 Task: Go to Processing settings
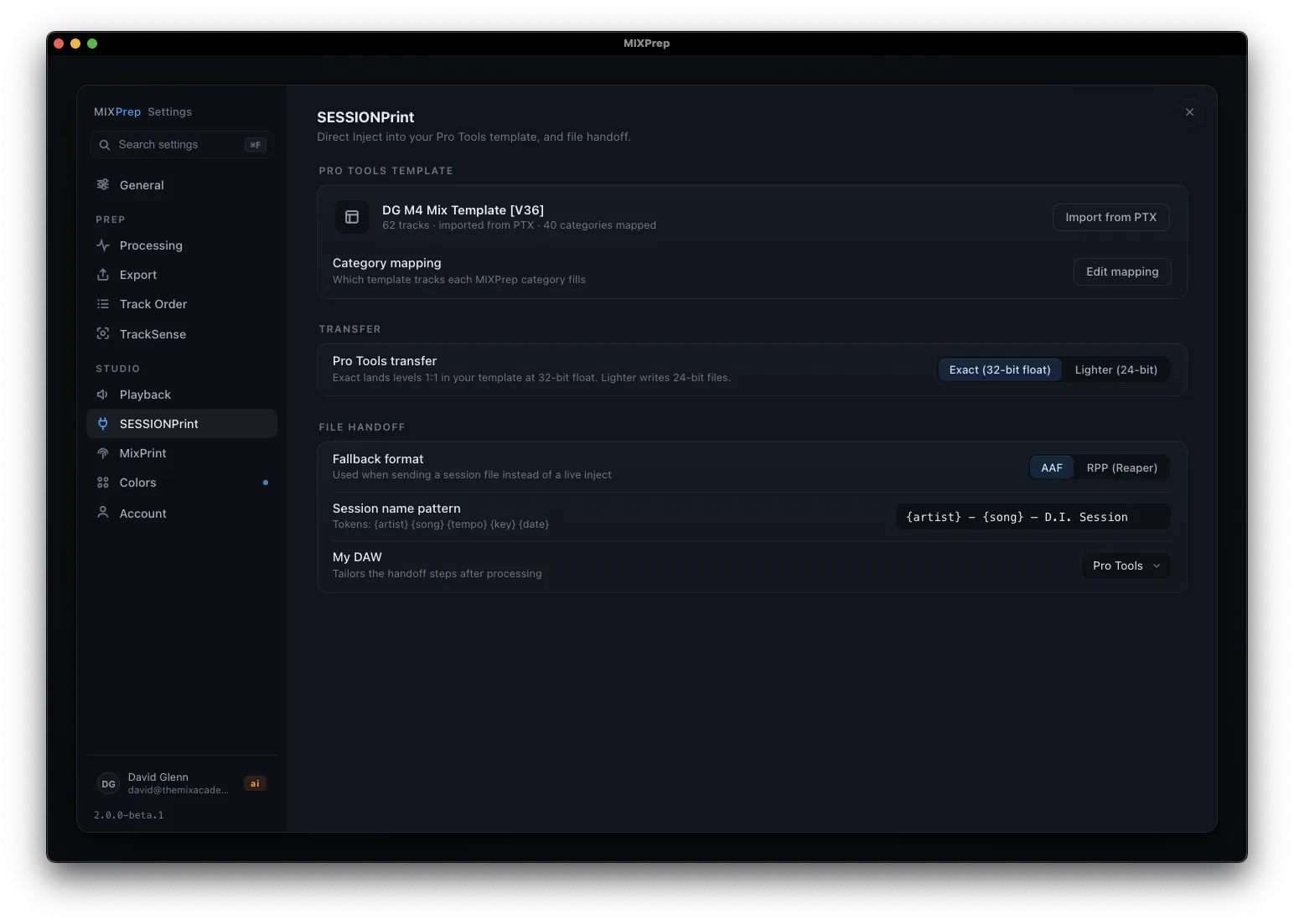pyautogui.click(x=182, y=245)
